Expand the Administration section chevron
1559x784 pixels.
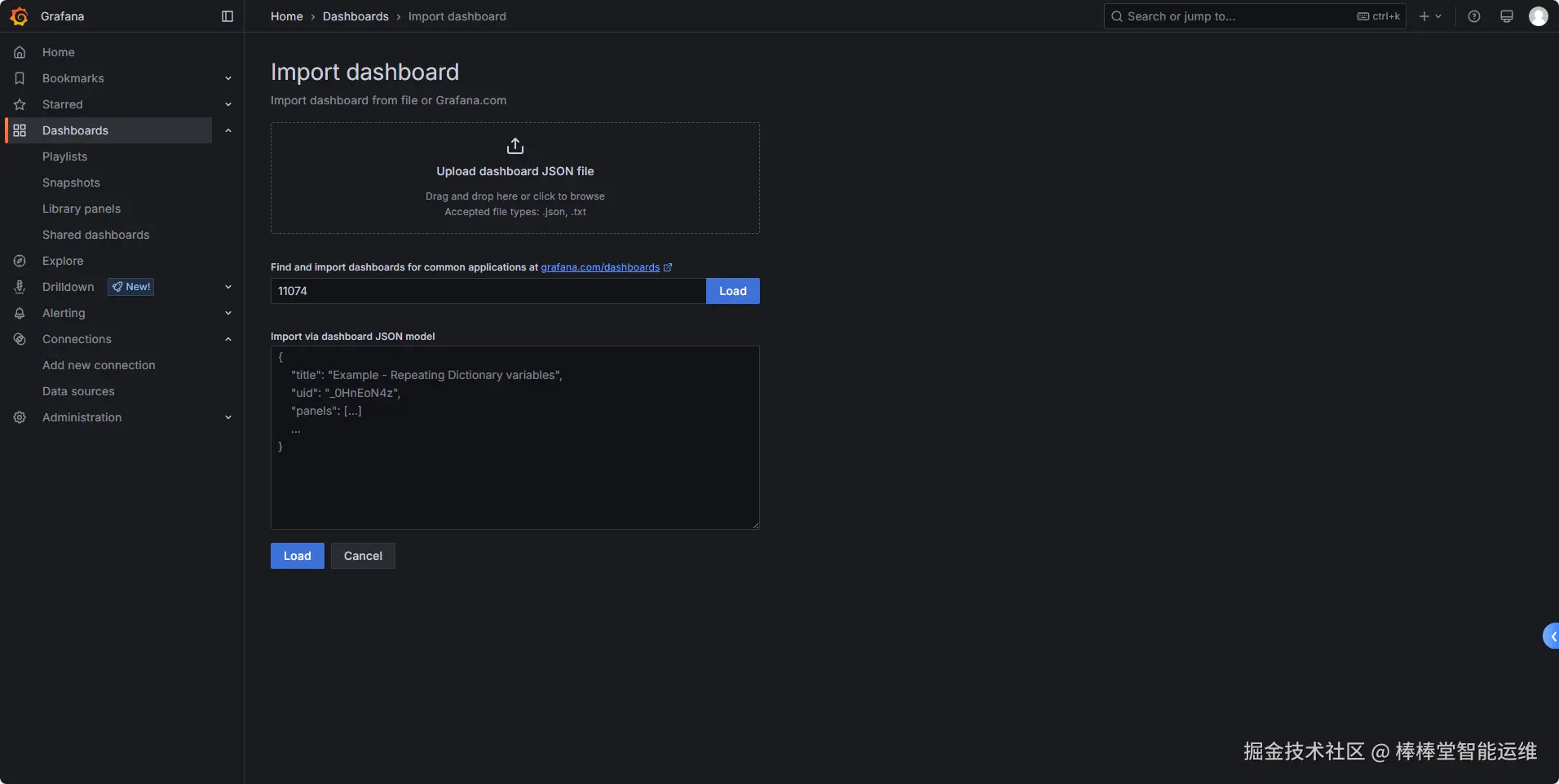coord(228,417)
